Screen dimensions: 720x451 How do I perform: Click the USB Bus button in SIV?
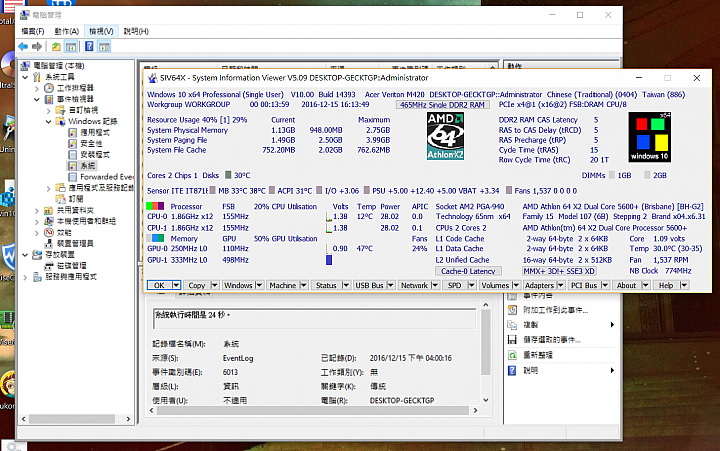pos(370,285)
